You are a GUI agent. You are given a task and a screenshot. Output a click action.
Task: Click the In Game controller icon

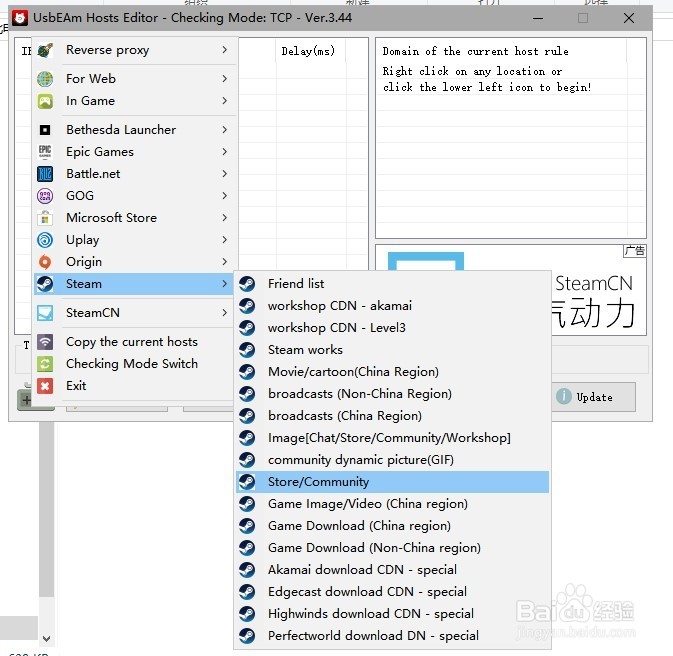45,101
